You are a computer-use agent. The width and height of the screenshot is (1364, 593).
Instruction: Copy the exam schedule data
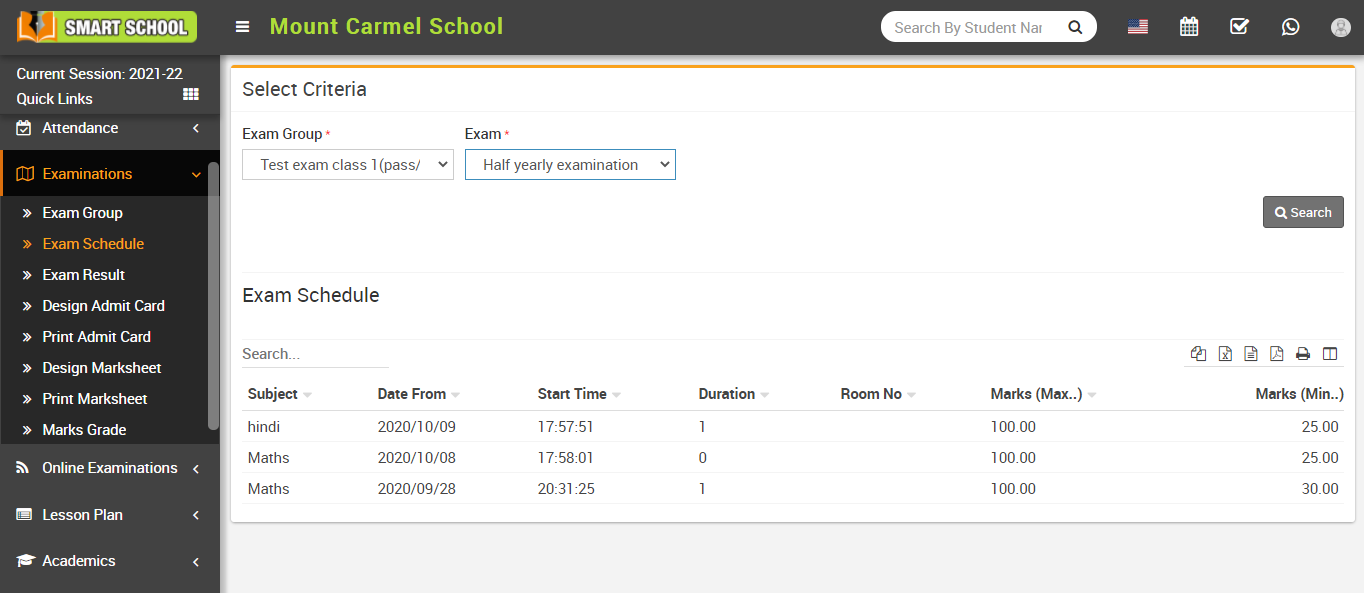coord(1198,353)
